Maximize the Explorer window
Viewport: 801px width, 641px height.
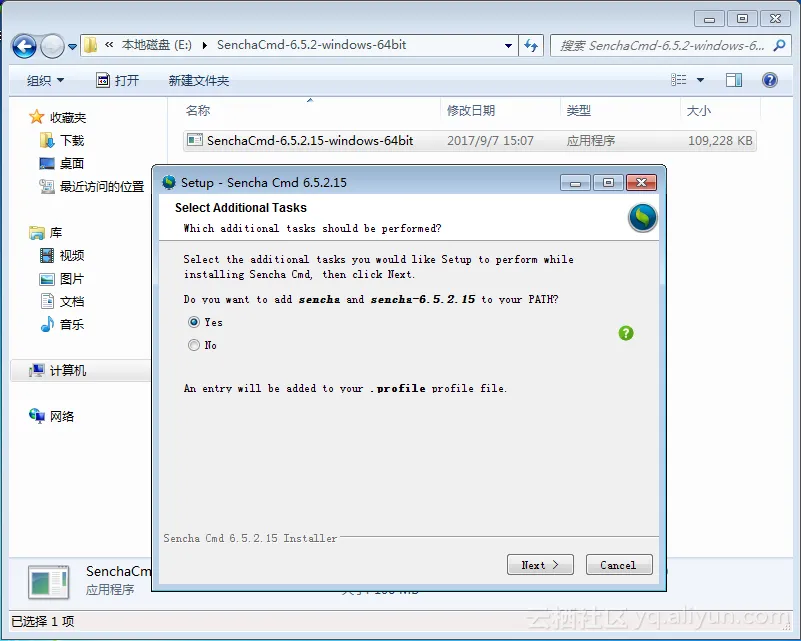pyautogui.click(x=742, y=19)
